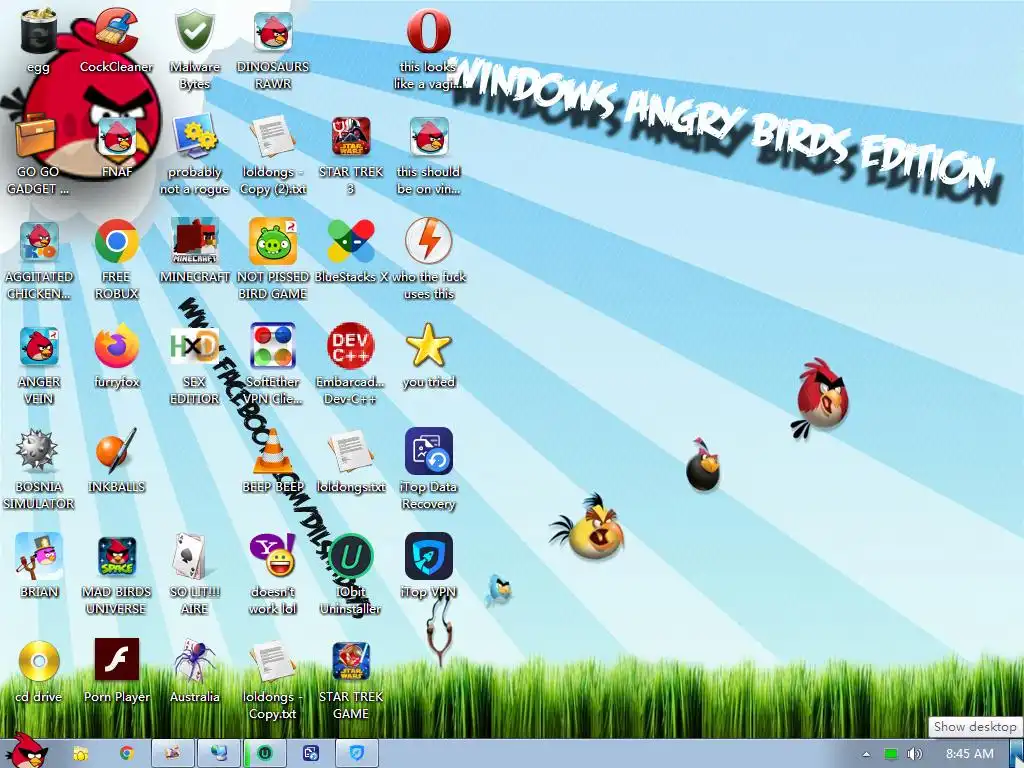Select the BEEP BEEP traffic cone icon
This screenshot has height=768, width=1024.
pos(273,451)
